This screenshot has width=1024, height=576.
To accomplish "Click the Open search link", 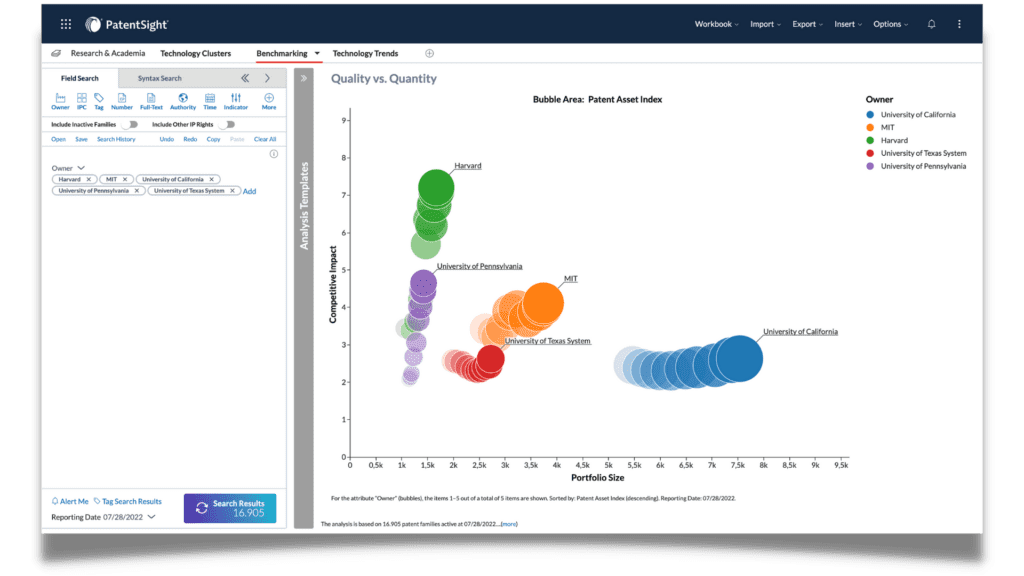I will click(x=58, y=139).
